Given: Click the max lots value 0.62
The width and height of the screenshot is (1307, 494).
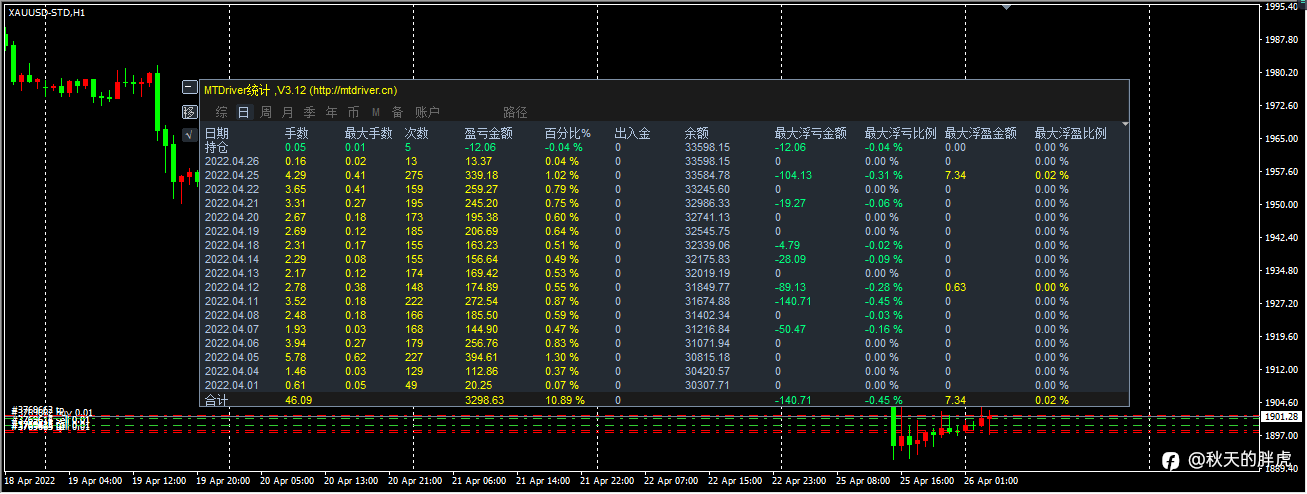Looking at the screenshot, I should [x=355, y=357].
